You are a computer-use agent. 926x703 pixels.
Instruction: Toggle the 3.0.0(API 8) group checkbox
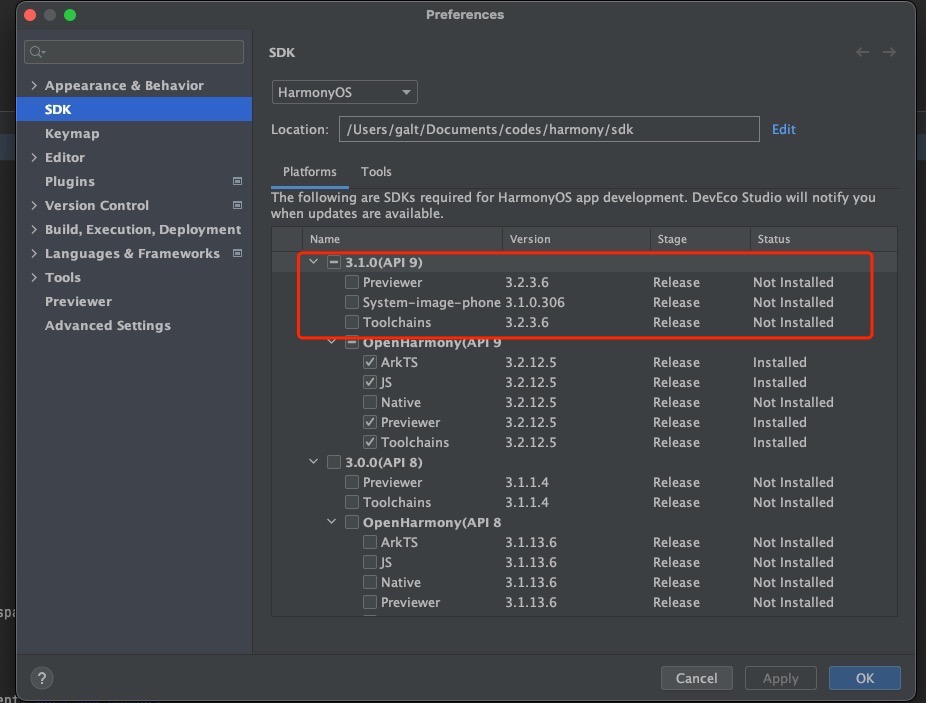(334, 462)
